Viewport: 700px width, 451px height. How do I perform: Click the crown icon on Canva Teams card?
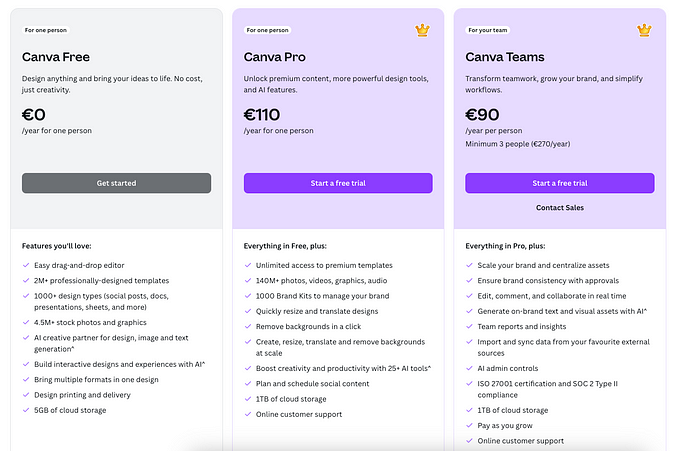coord(644,30)
